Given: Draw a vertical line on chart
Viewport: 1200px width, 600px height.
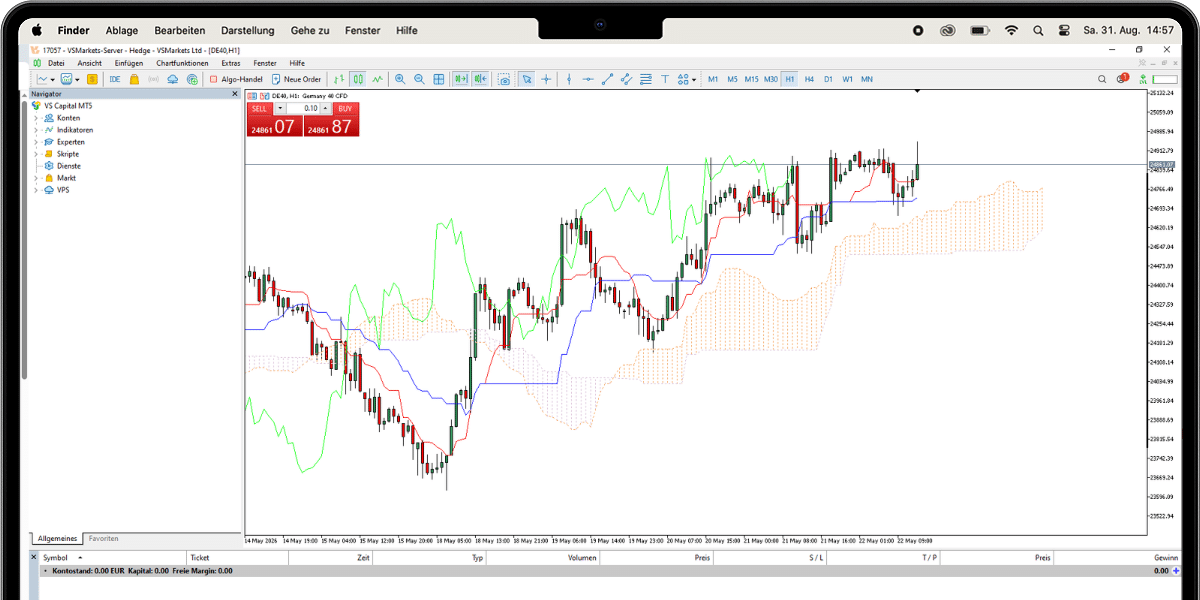Looking at the screenshot, I should [x=569, y=79].
